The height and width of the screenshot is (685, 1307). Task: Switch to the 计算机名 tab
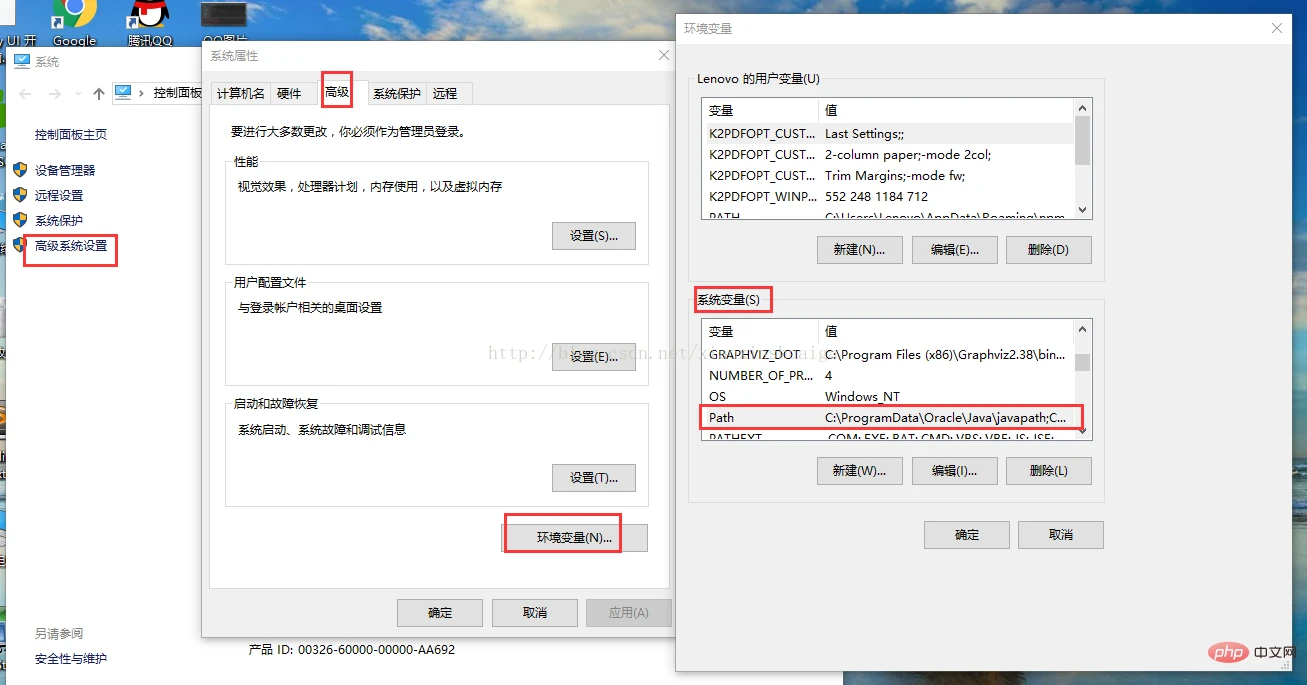click(241, 93)
